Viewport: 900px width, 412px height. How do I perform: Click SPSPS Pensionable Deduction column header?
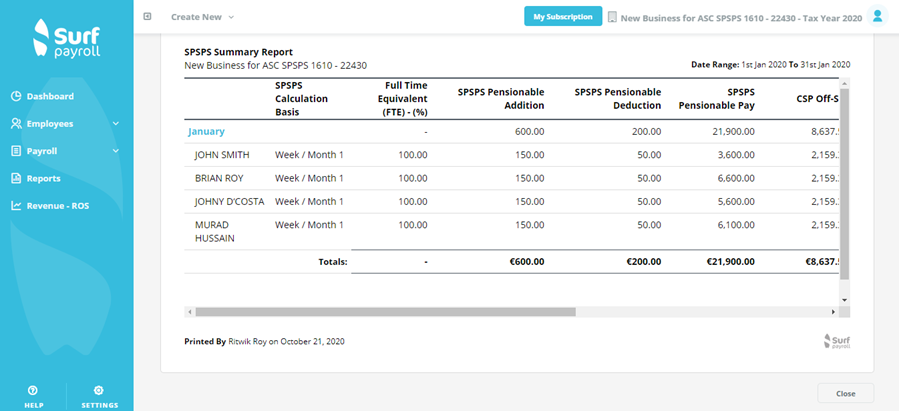[618, 99]
